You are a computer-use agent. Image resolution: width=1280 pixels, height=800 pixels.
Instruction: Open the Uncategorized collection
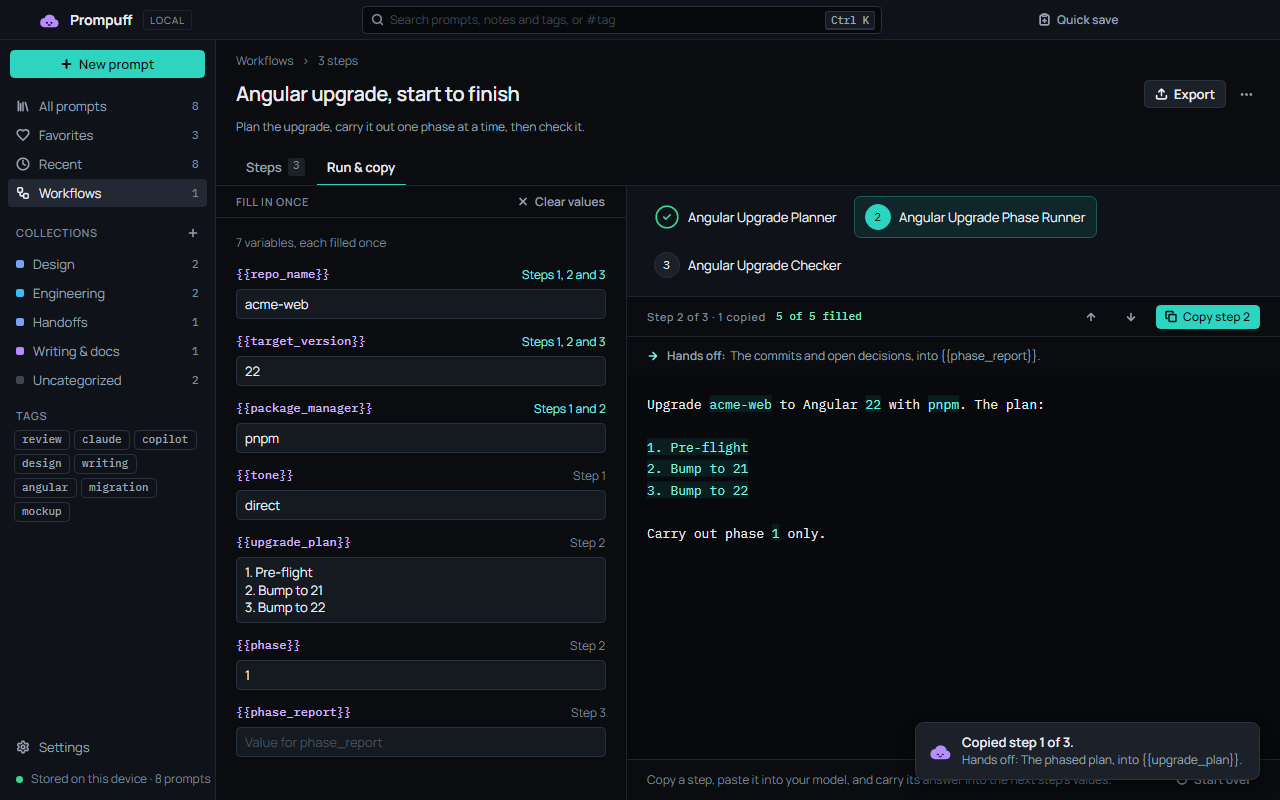tap(107, 380)
